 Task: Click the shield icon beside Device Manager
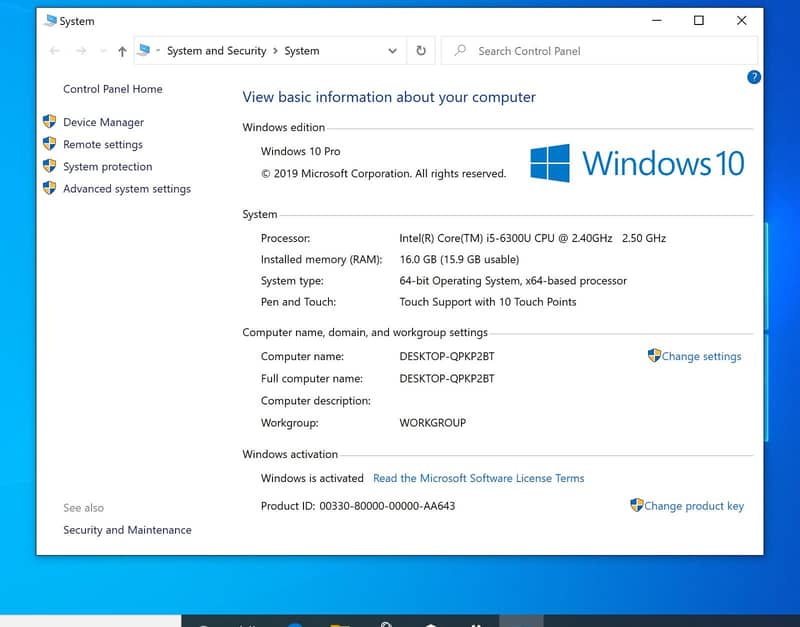point(49,121)
